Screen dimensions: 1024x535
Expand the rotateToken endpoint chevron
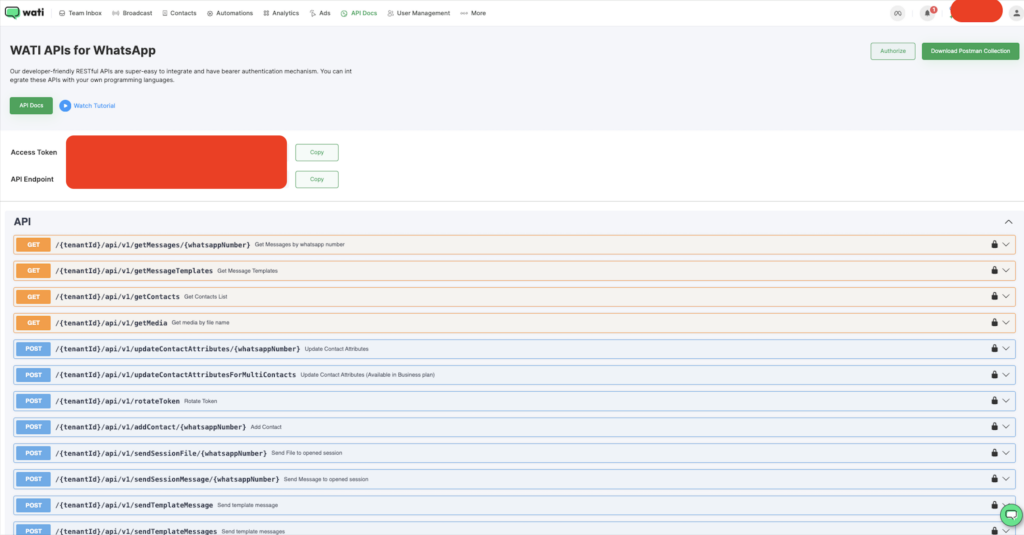[x=1006, y=401]
